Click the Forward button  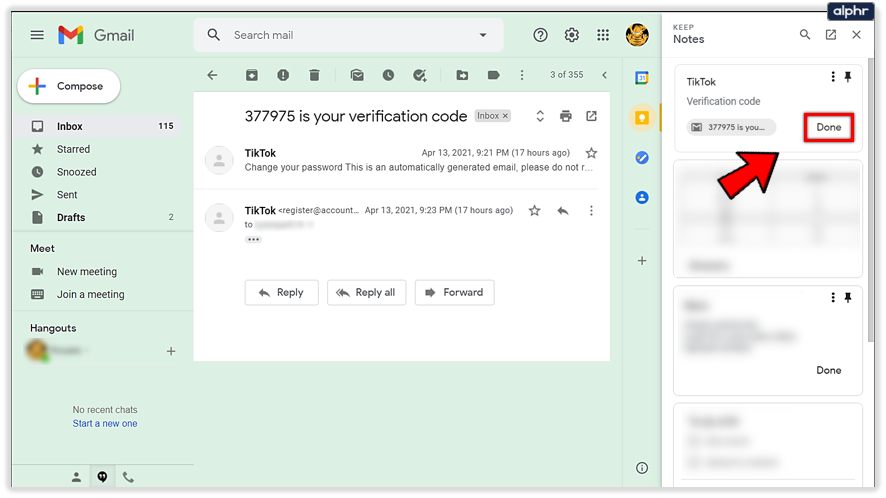(455, 292)
